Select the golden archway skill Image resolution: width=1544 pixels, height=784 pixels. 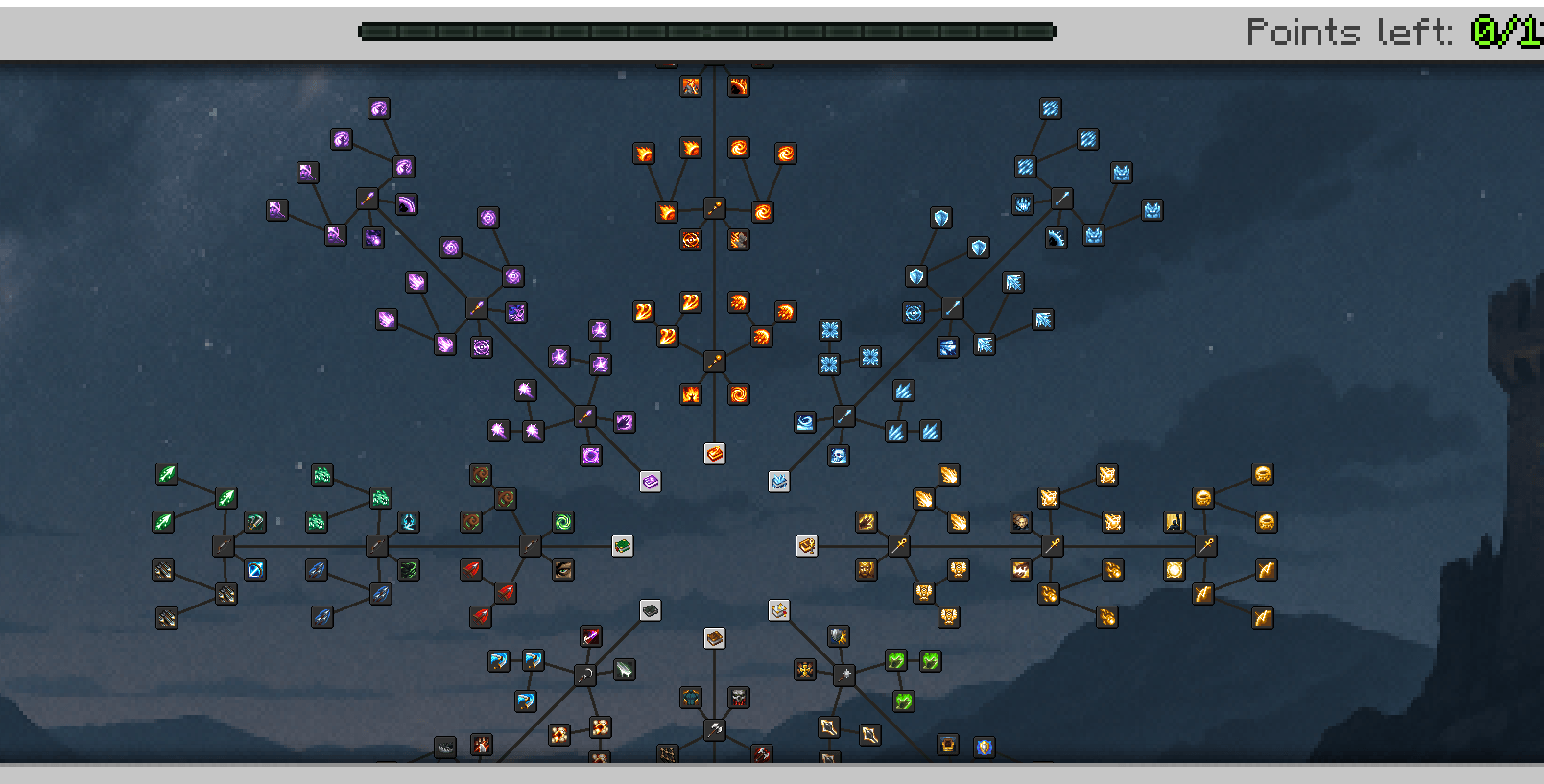point(1175,522)
